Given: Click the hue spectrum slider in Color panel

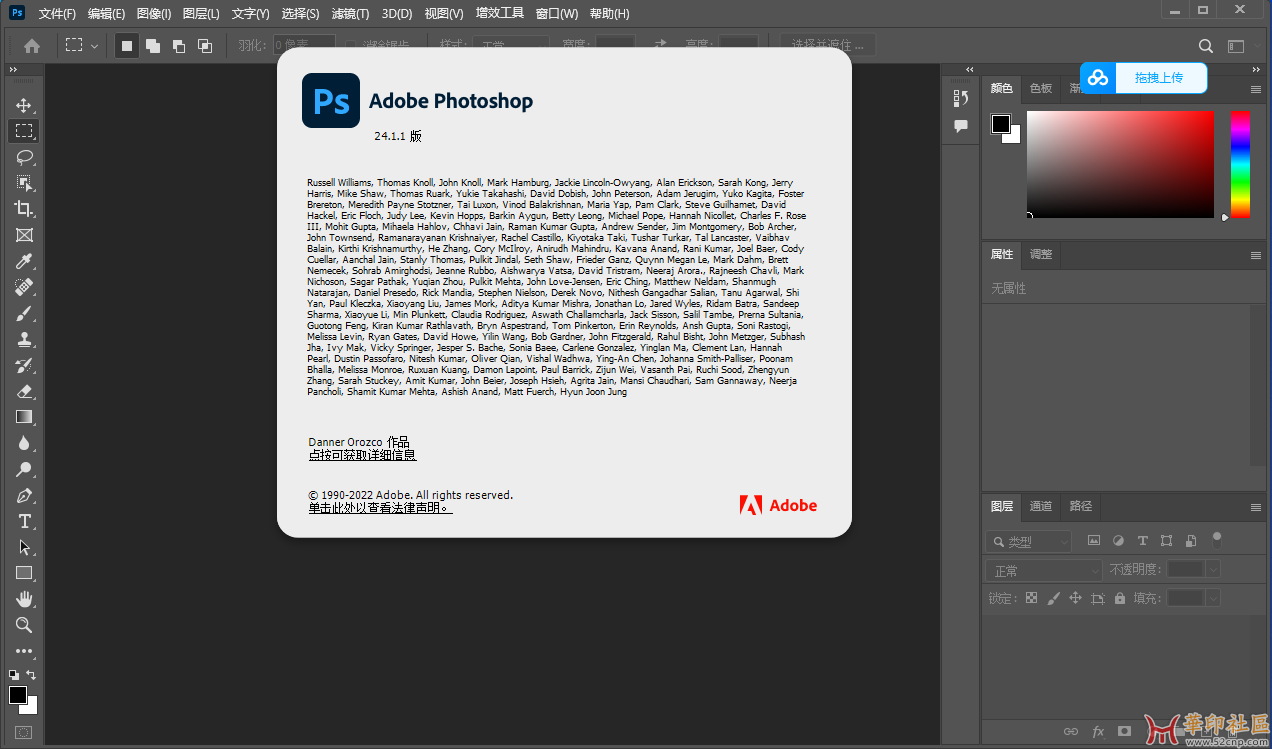Looking at the screenshot, I should [1240, 164].
